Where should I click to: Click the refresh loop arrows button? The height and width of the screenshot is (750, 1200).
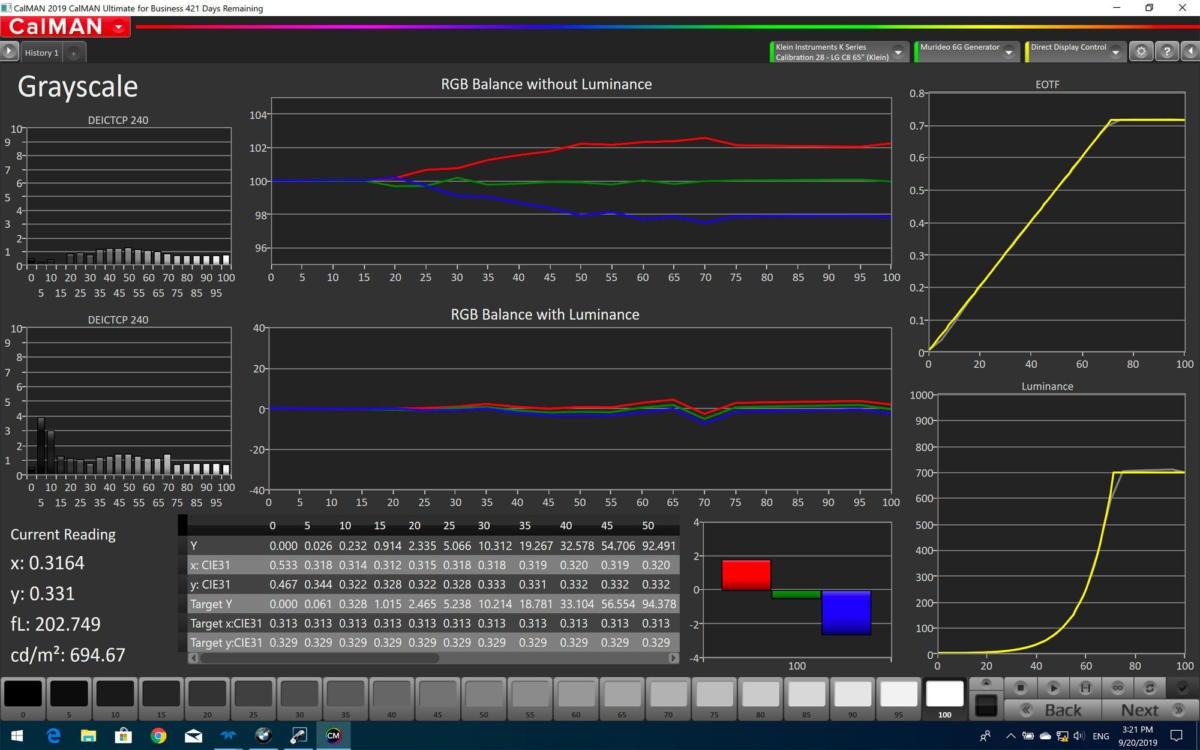tap(1149, 688)
